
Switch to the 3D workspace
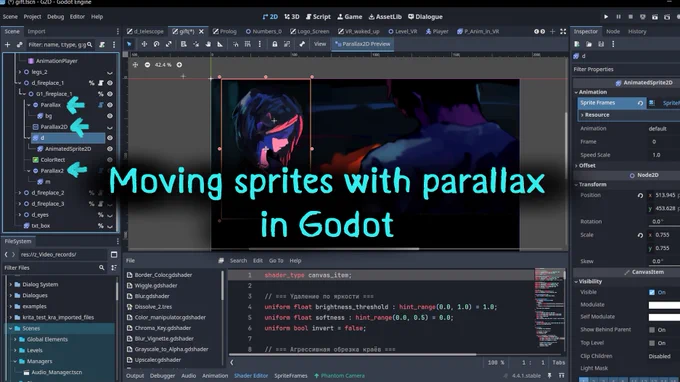pyautogui.click(x=292, y=16)
